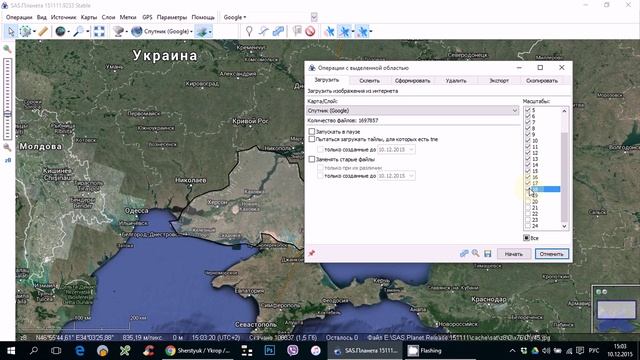This screenshot has width=640, height=360.
Task: Click the add polygon tool icon
Action: (x=278, y=31)
